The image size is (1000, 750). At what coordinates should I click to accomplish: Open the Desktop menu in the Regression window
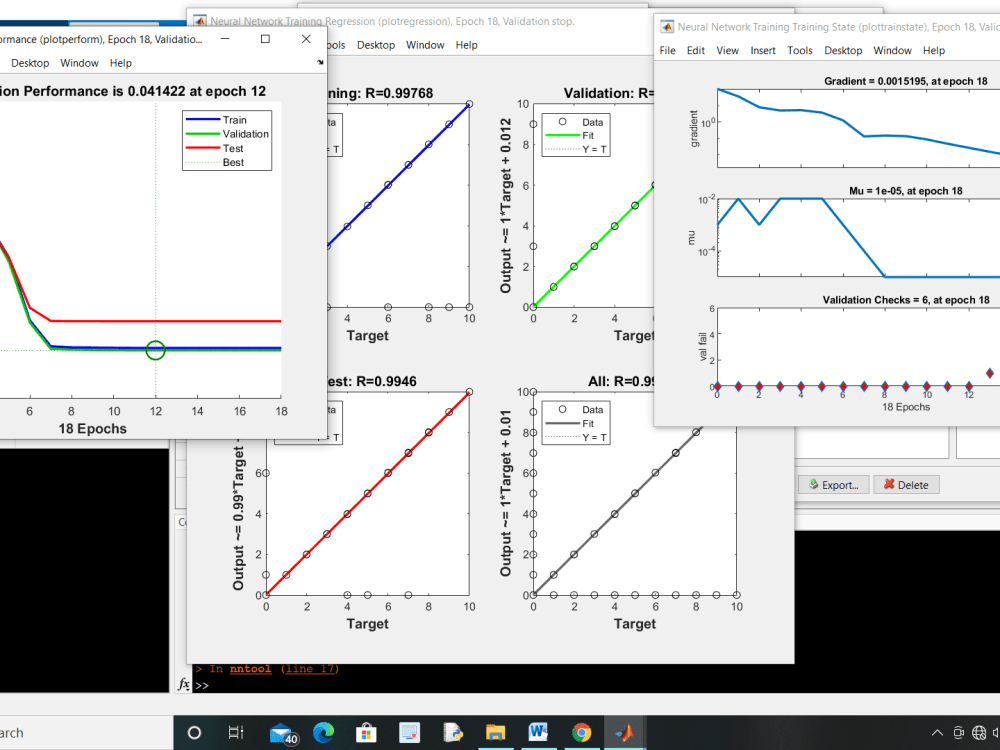point(375,45)
